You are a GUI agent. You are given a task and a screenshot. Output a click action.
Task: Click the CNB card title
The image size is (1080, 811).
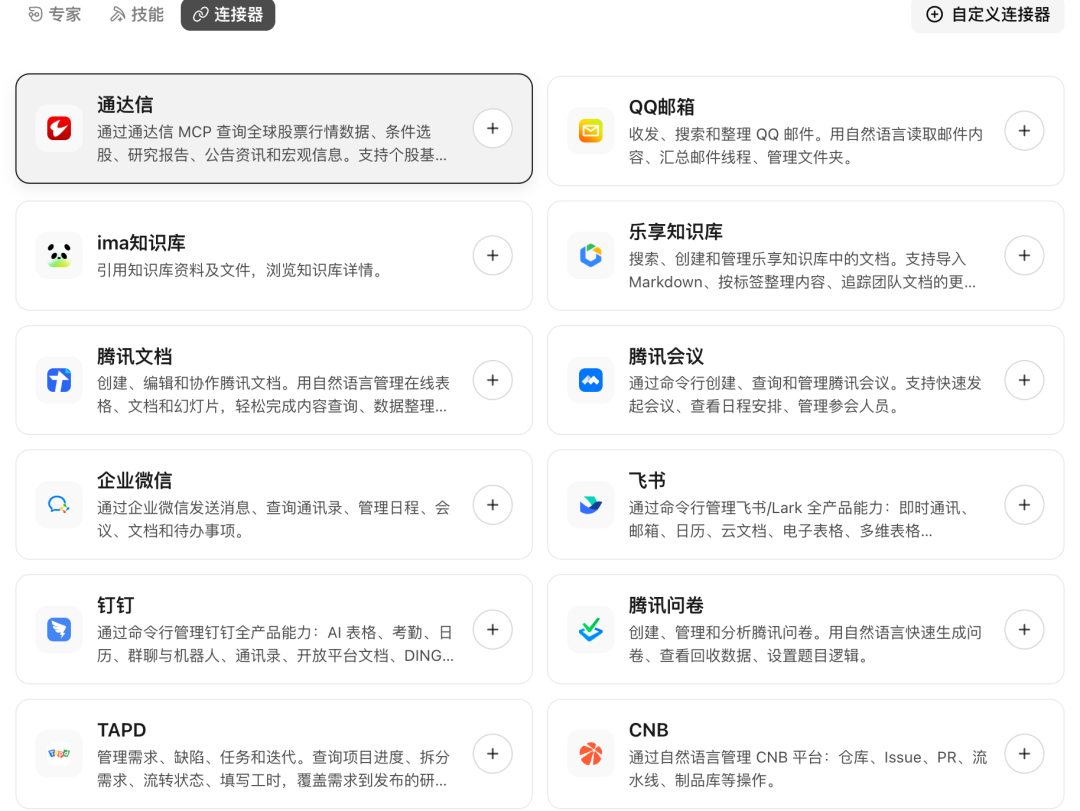[649, 730]
